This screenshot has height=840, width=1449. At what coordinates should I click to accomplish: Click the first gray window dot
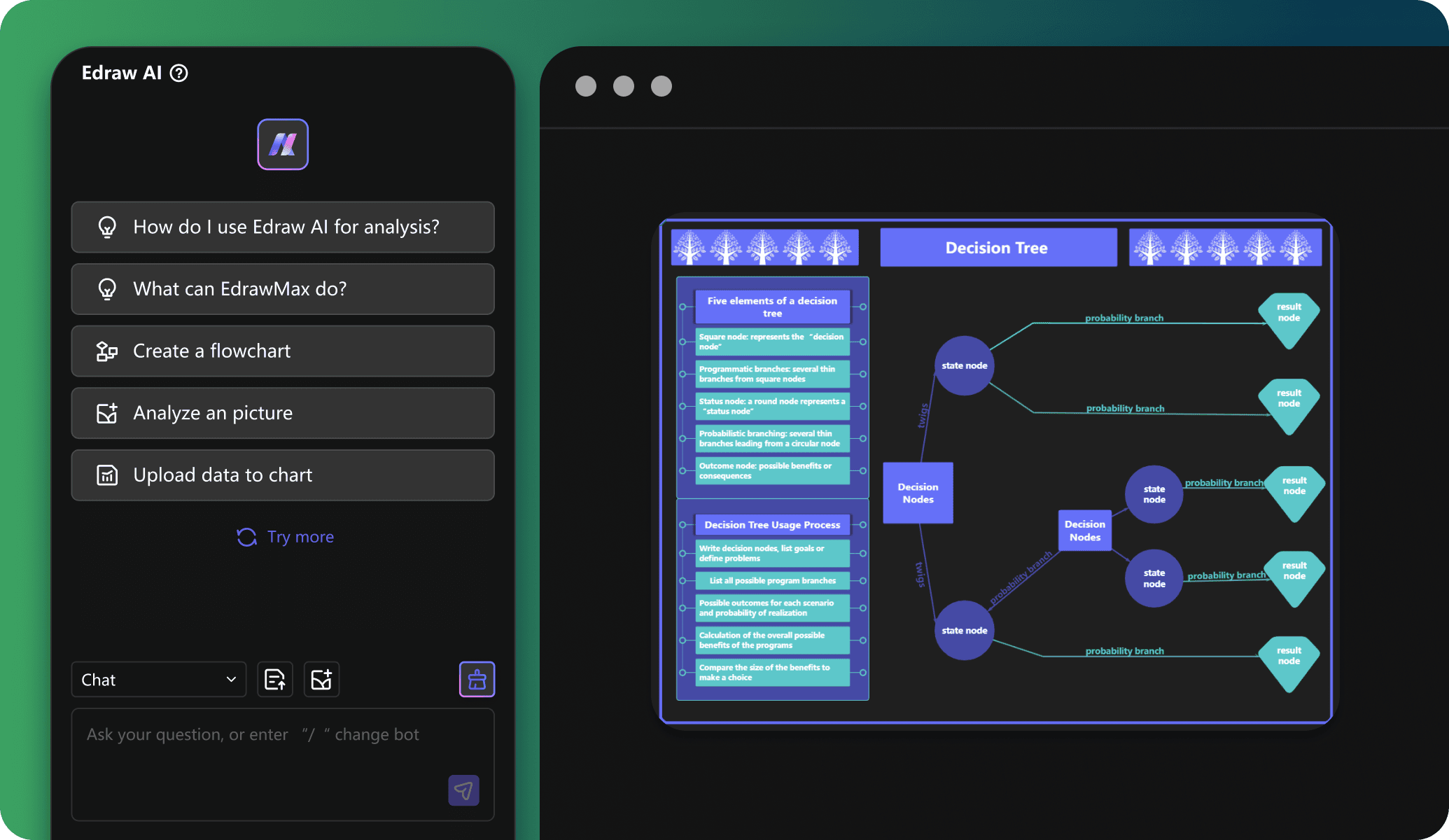(586, 86)
